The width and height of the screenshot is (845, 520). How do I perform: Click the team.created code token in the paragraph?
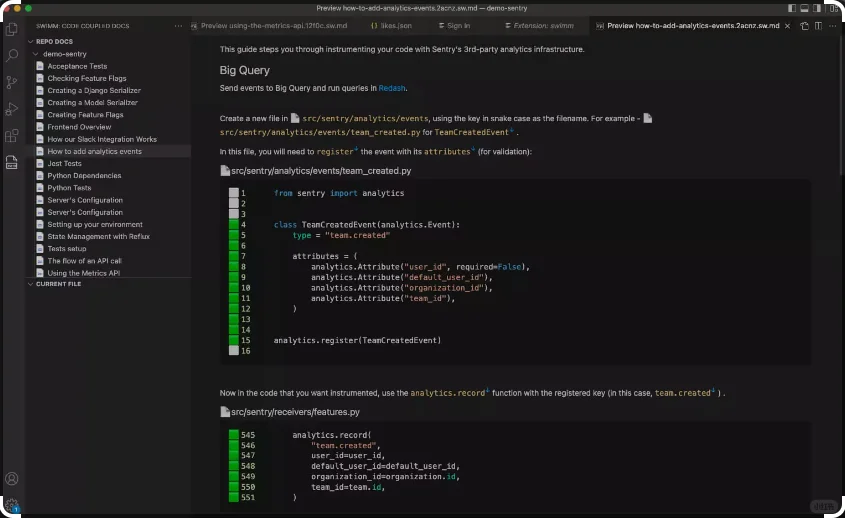683,393
